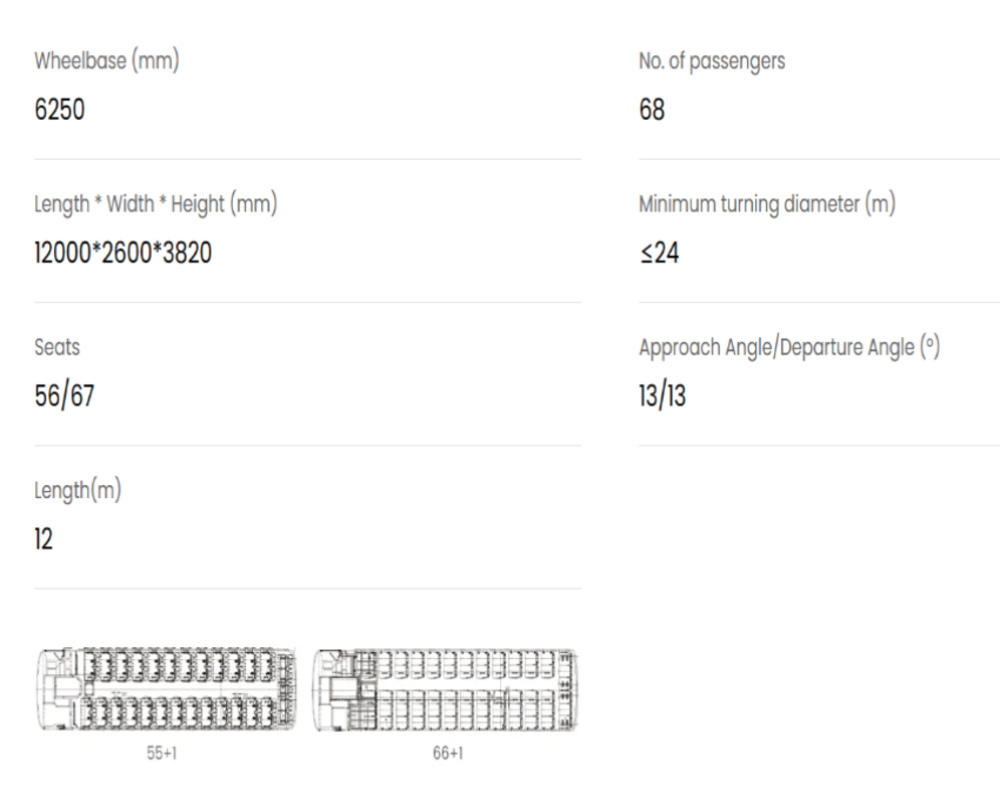Select the dimensions value 12000*2600*3820
The width and height of the screenshot is (1000, 800).
(122, 253)
